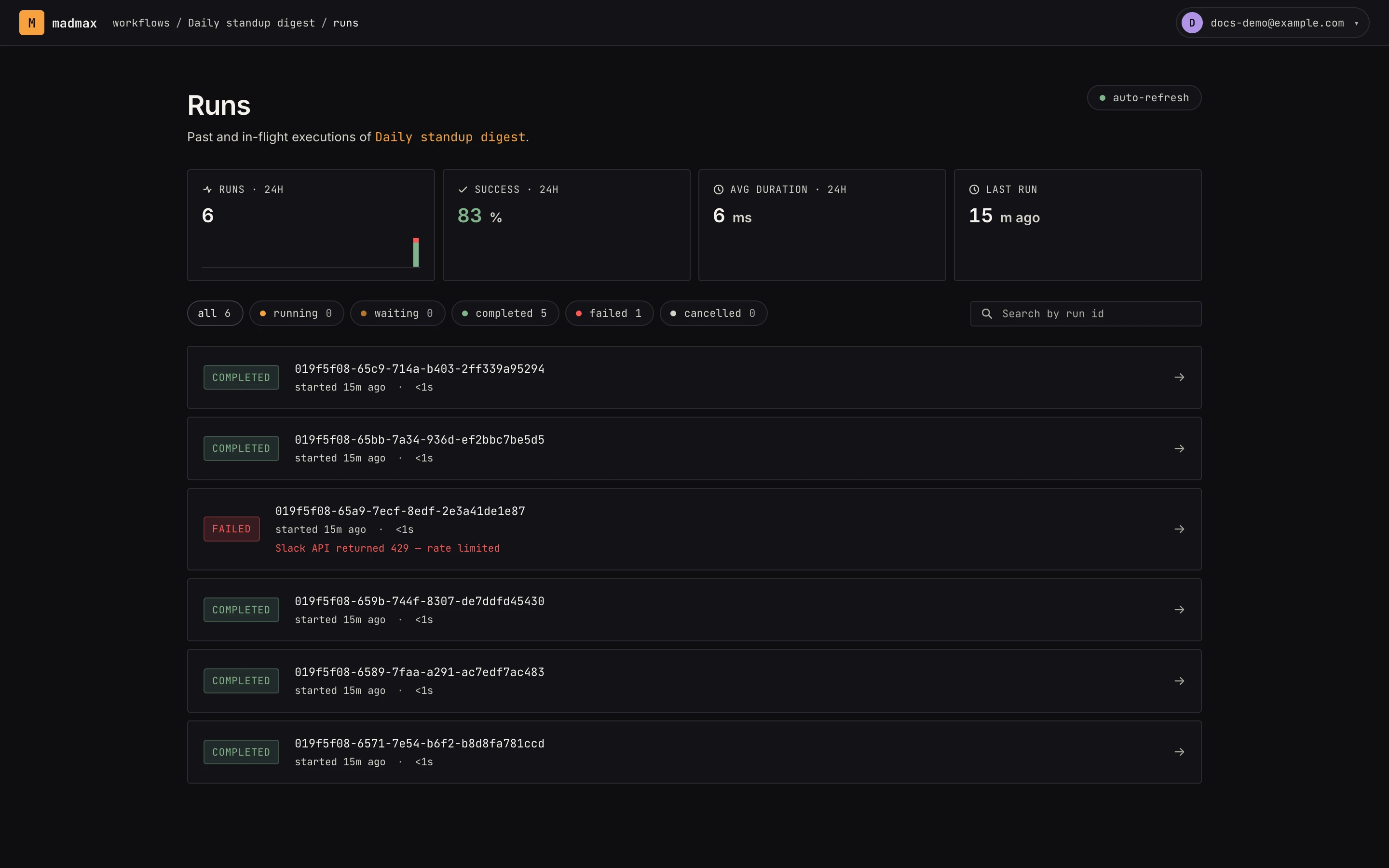Screen dimensions: 1389x868
Task: Toggle the auto-refresh switch
Action: pyautogui.click(x=1144, y=97)
